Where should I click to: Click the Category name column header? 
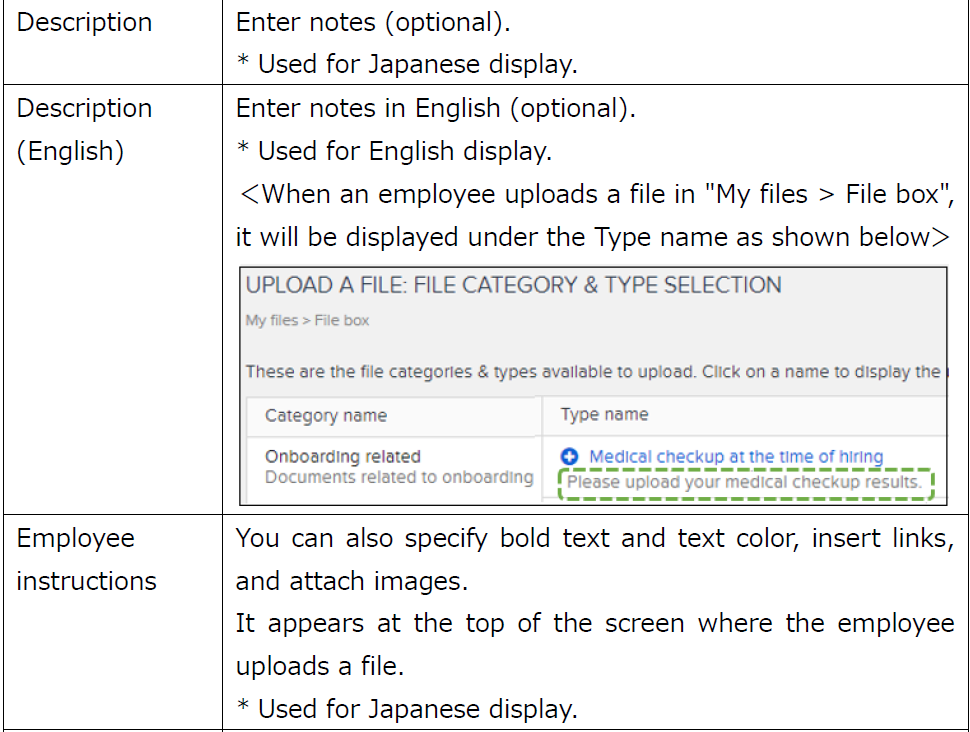coord(325,416)
